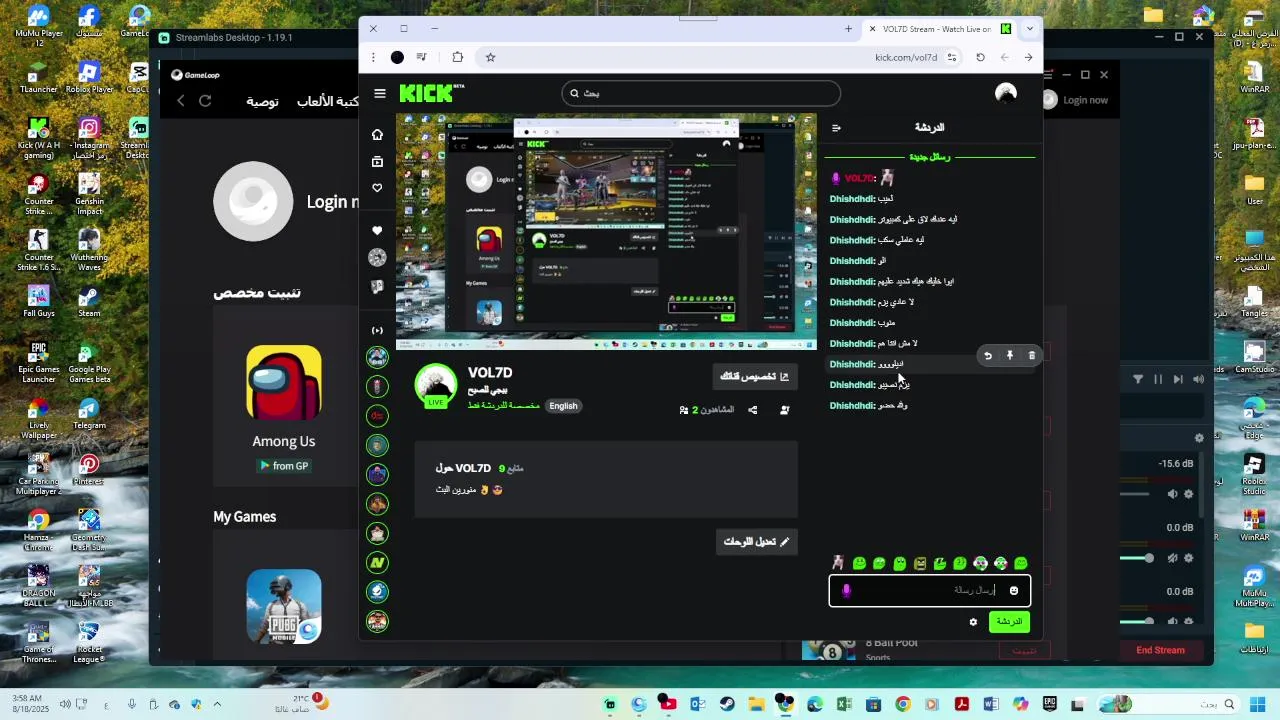
Task: Show hidden system tray icons
Action: (x=217, y=705)
